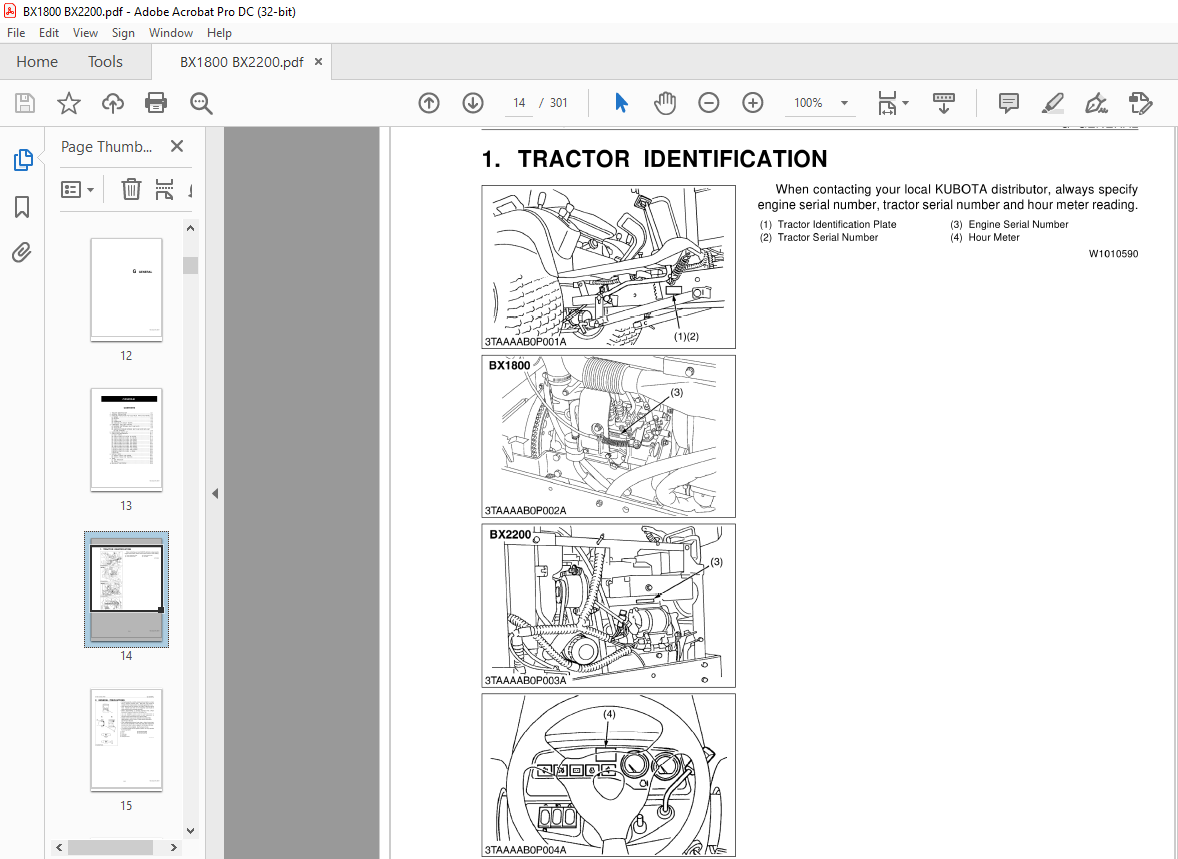Close the Page Thumbnails panel
Image resolution: width=1178 pixels, height=859 pixels.
tap(177, 147)
